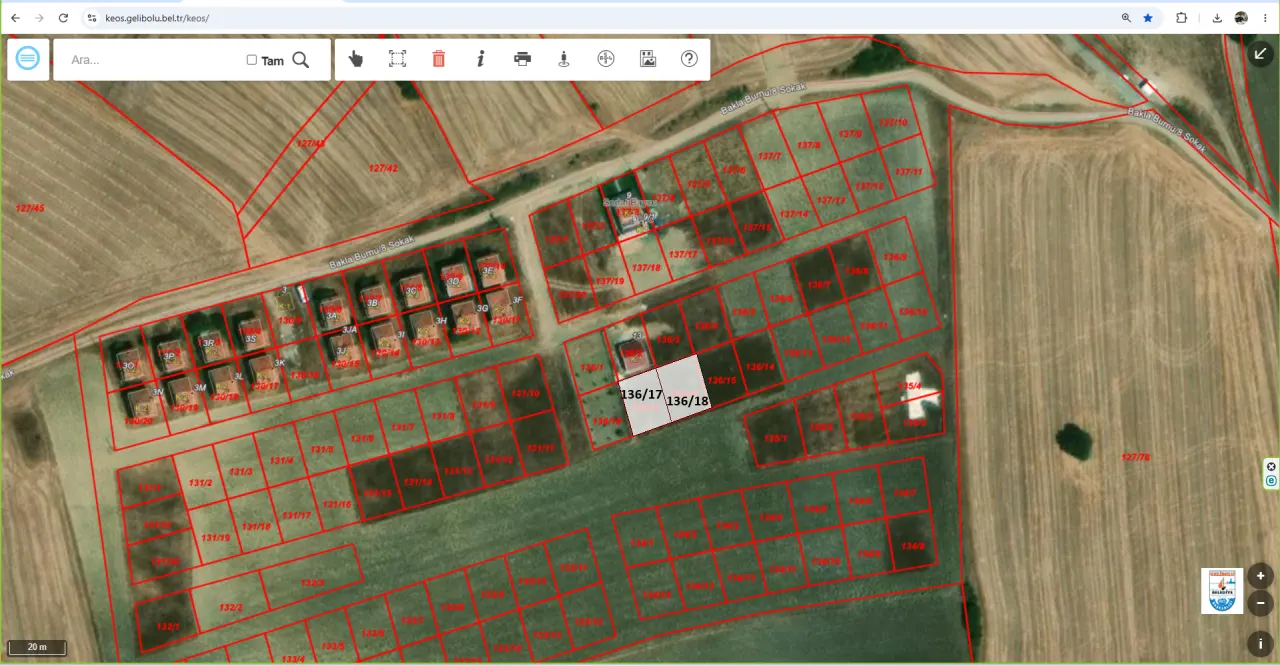The image size is (1280, 666).
Task: Open map attribution info button
Action: pyautogui.click(x=1260, y=643)
